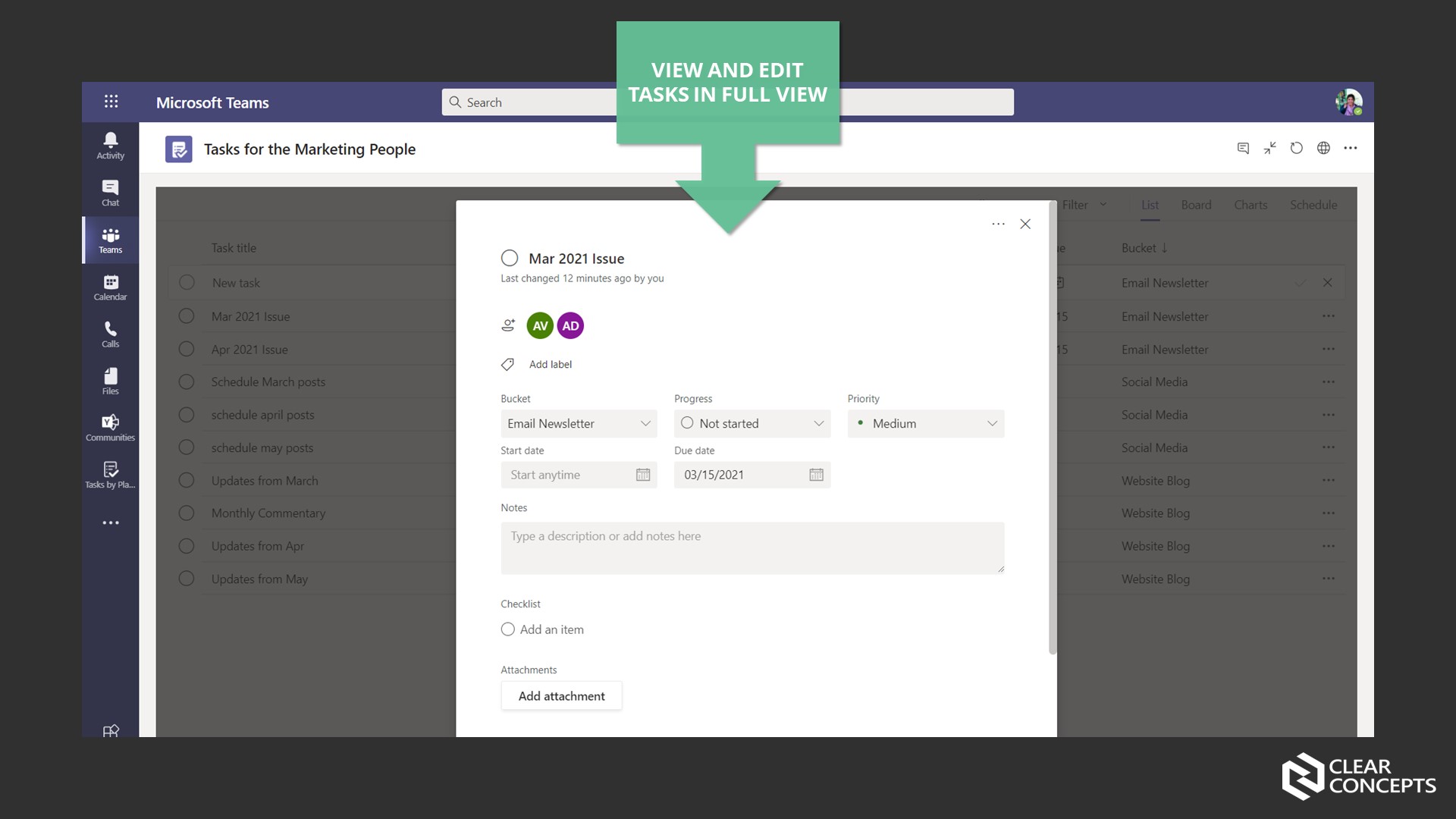Click the Tasks tab app icon

179,149
